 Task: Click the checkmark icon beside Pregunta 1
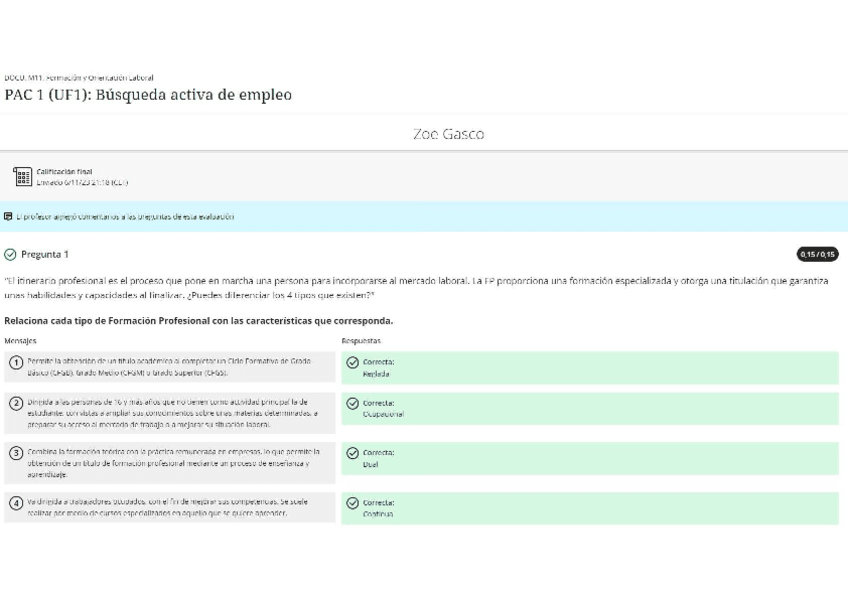pyautogui.click(x=10, y=253)
